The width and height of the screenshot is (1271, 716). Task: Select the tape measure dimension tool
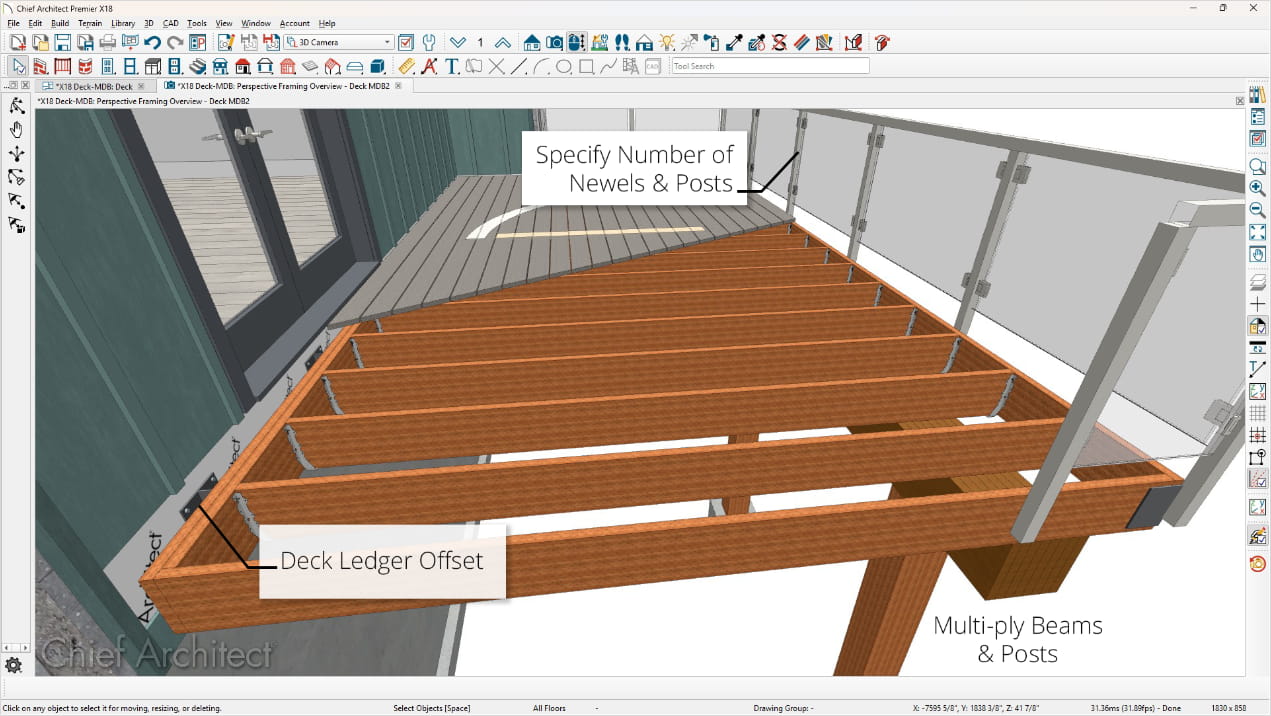click(x=406, y=66)
